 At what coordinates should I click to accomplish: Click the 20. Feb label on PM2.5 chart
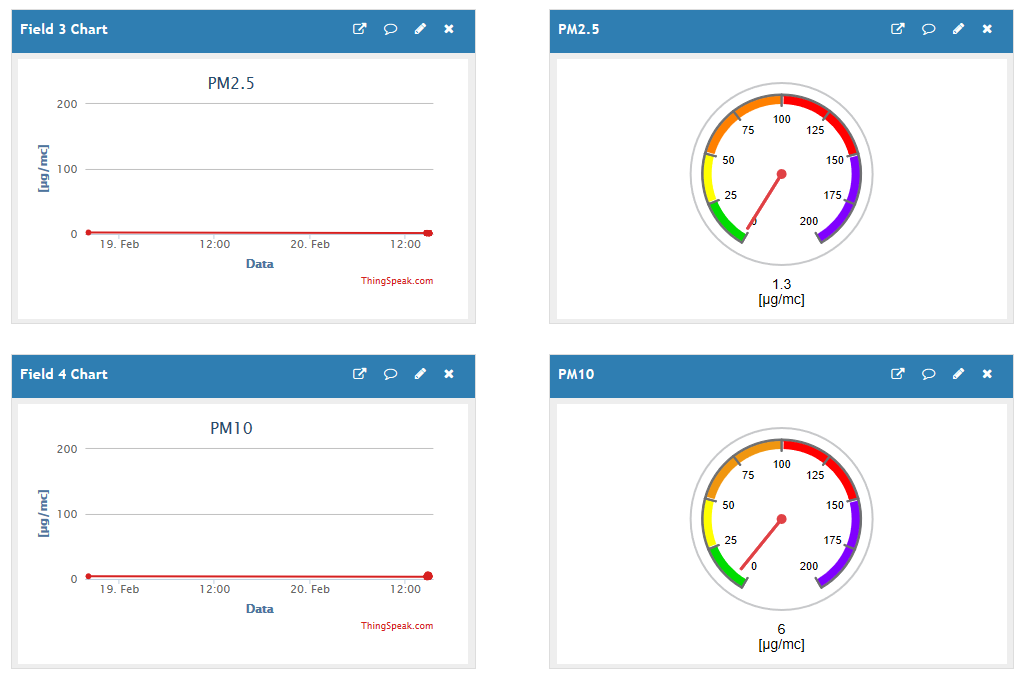pyautogui.click(x=310, y=245)
